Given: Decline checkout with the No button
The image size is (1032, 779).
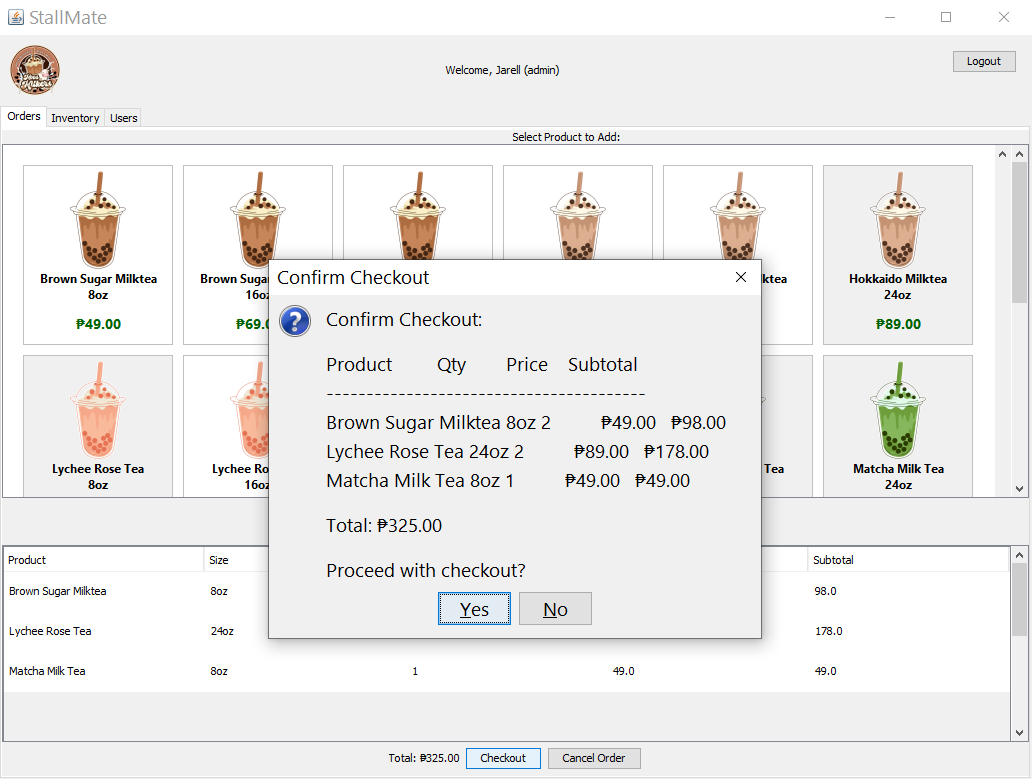Looking at the screenshot, I should tap(555, 609).
